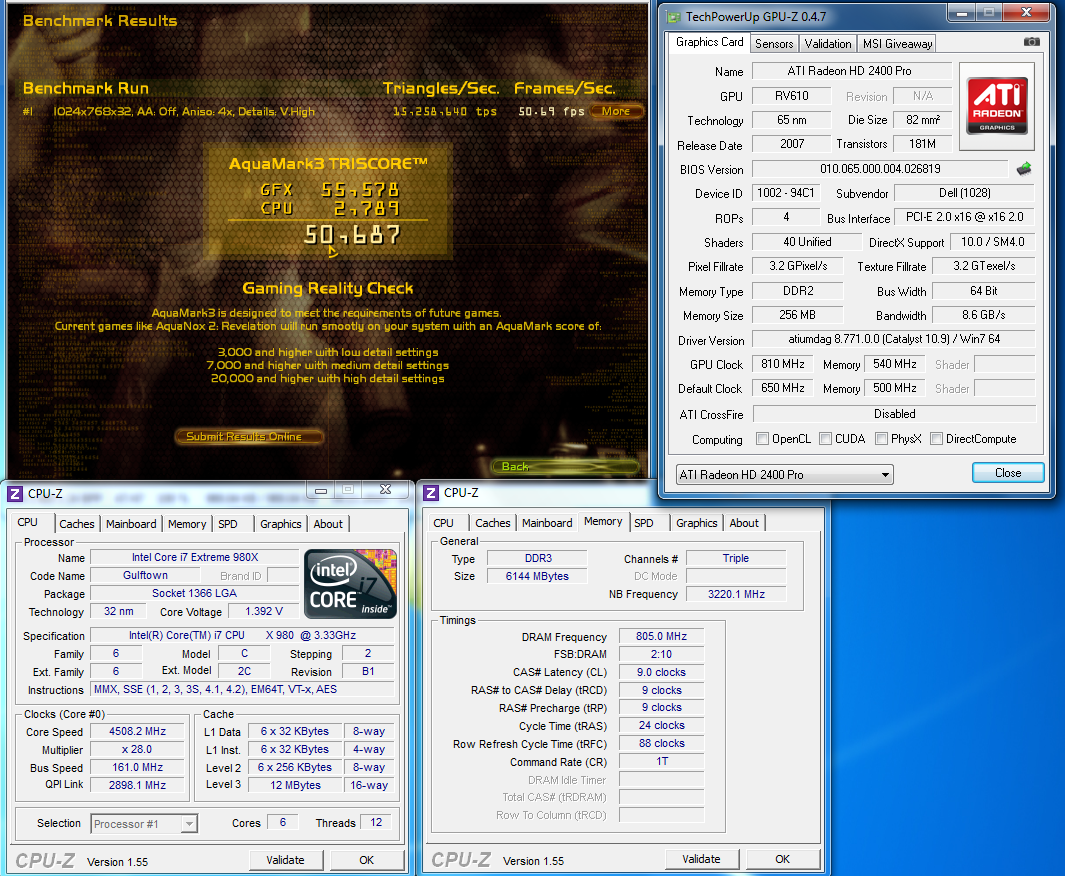This screenshot has width=1065, height=876.
Task: Select the Graphics Card tab in GPU-Z
Action: click(709, 42)
